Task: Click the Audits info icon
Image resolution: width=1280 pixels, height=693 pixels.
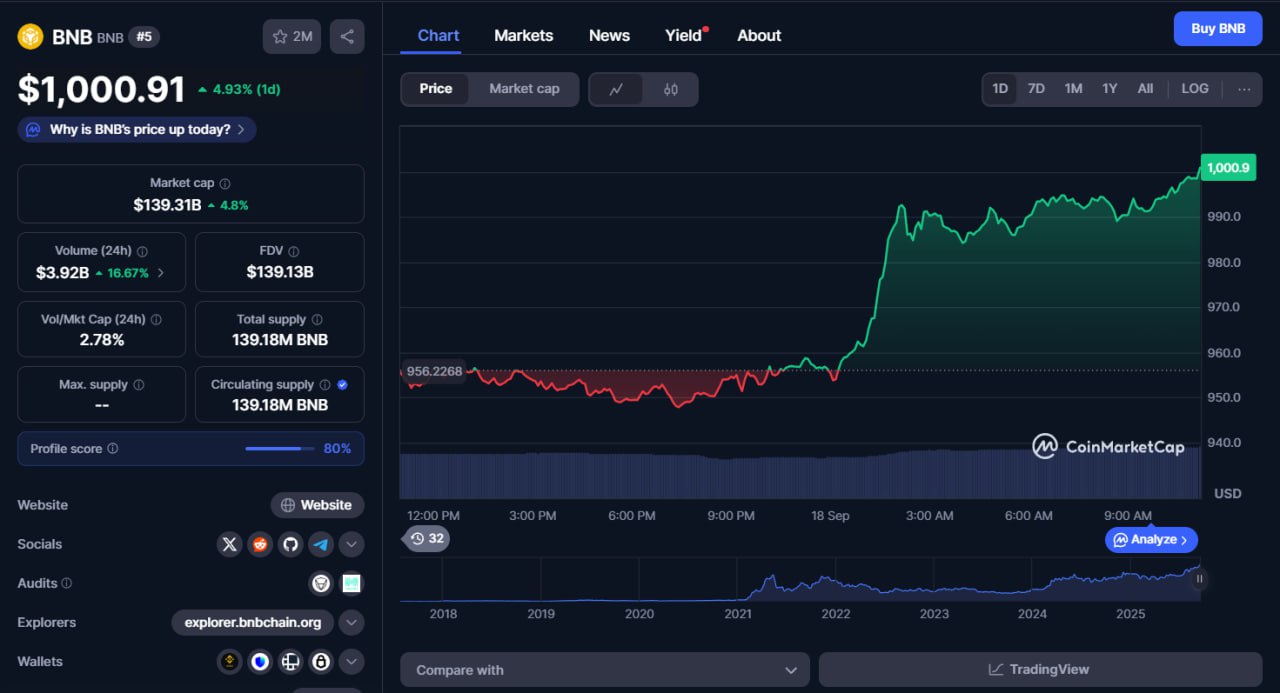Action: 67,583
